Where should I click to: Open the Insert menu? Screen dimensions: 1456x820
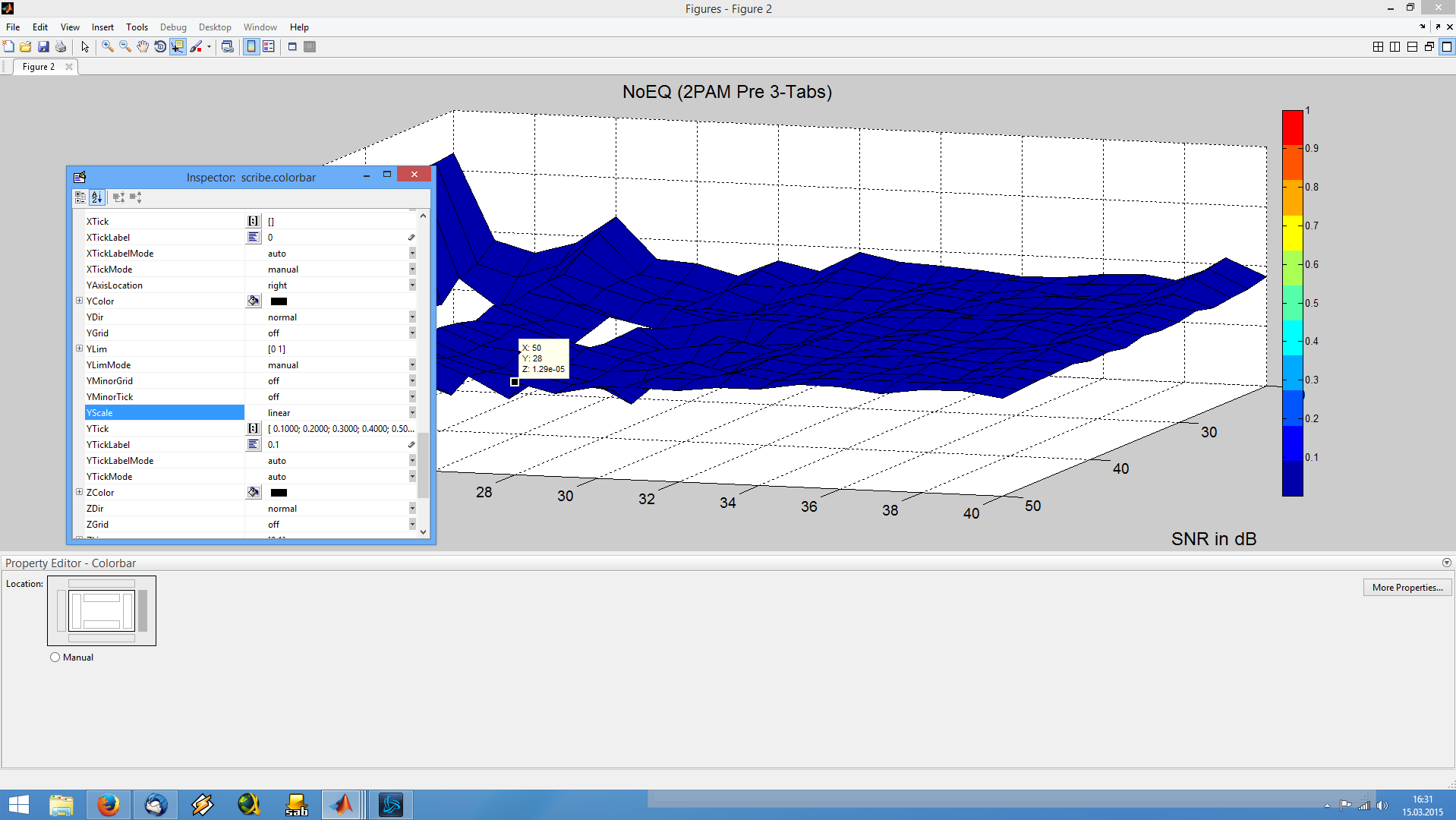pyautogui.click(x=102, y=27)
